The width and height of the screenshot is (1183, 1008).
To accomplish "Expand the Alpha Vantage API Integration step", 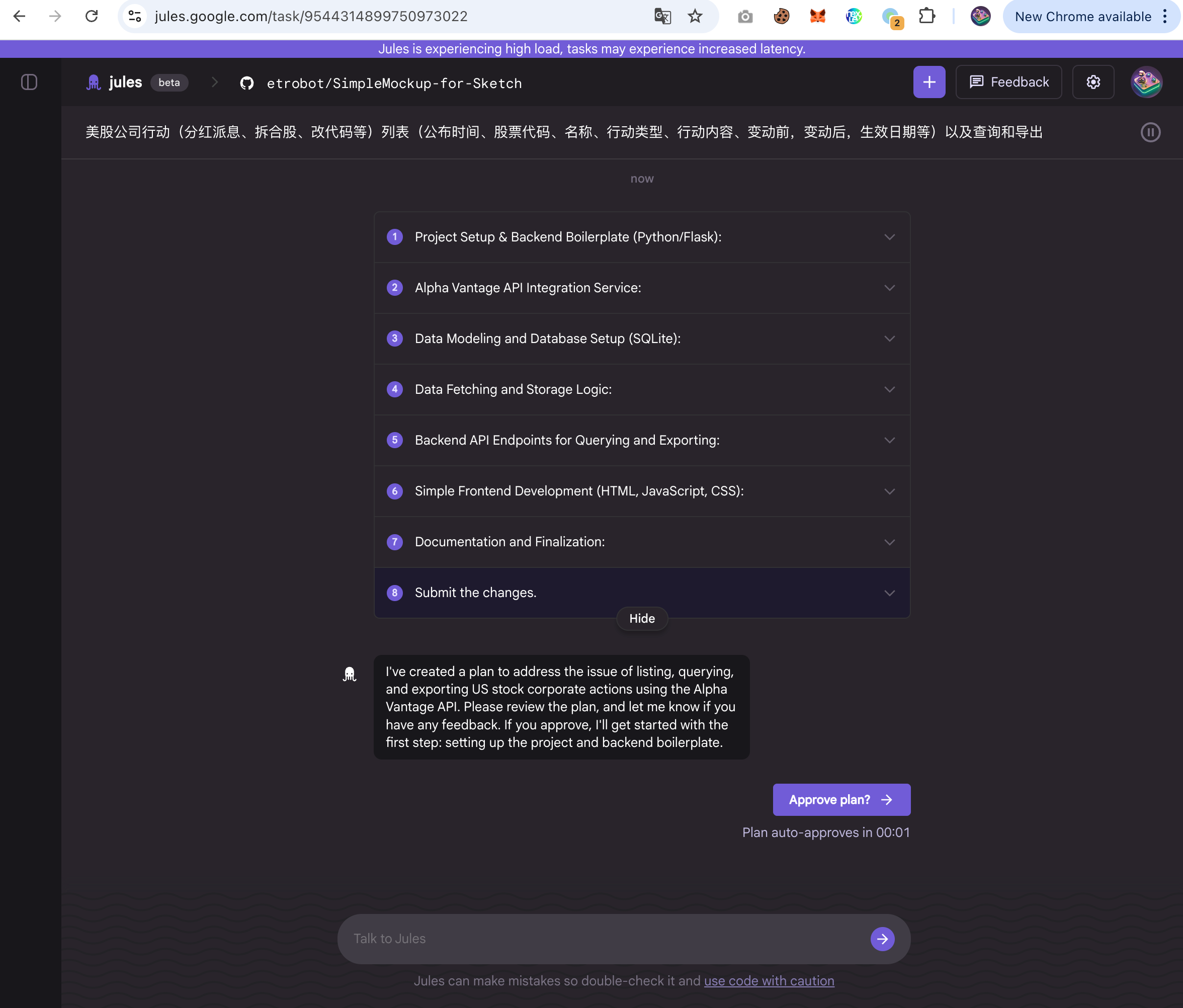I will [x=642, y=288].
